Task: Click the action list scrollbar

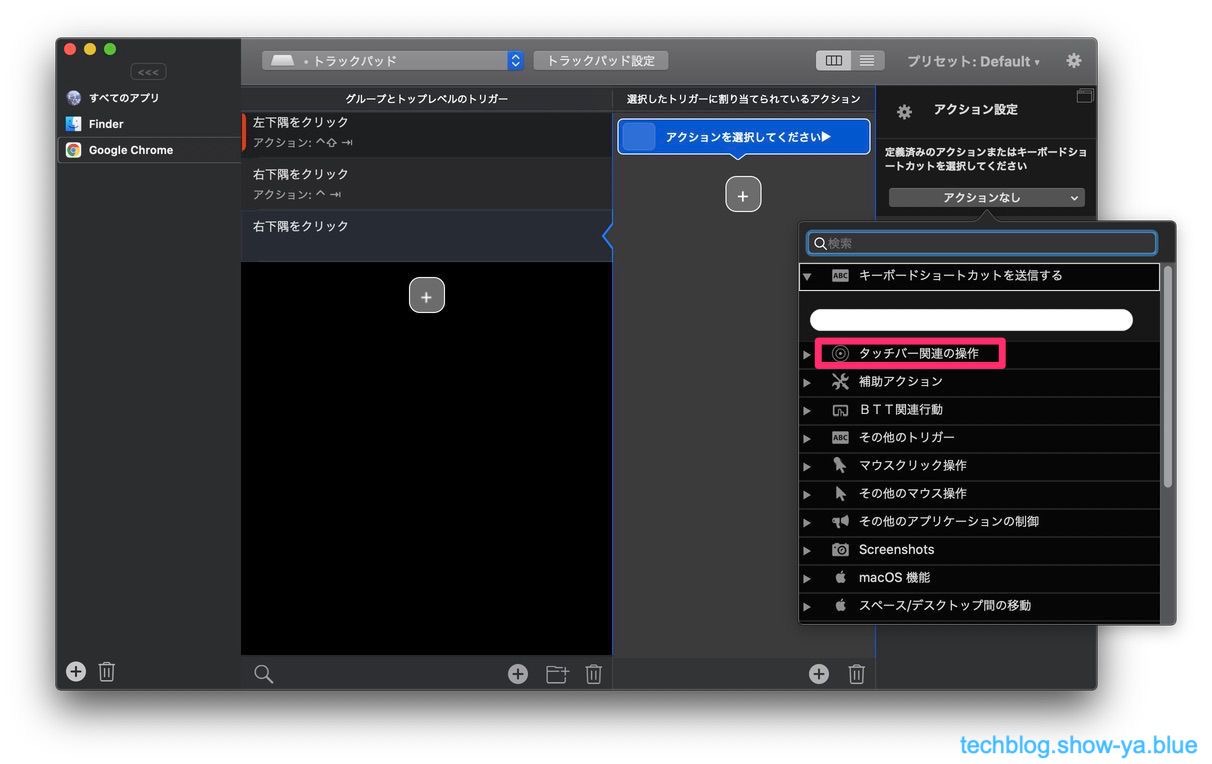Action: click(1167, 380)
